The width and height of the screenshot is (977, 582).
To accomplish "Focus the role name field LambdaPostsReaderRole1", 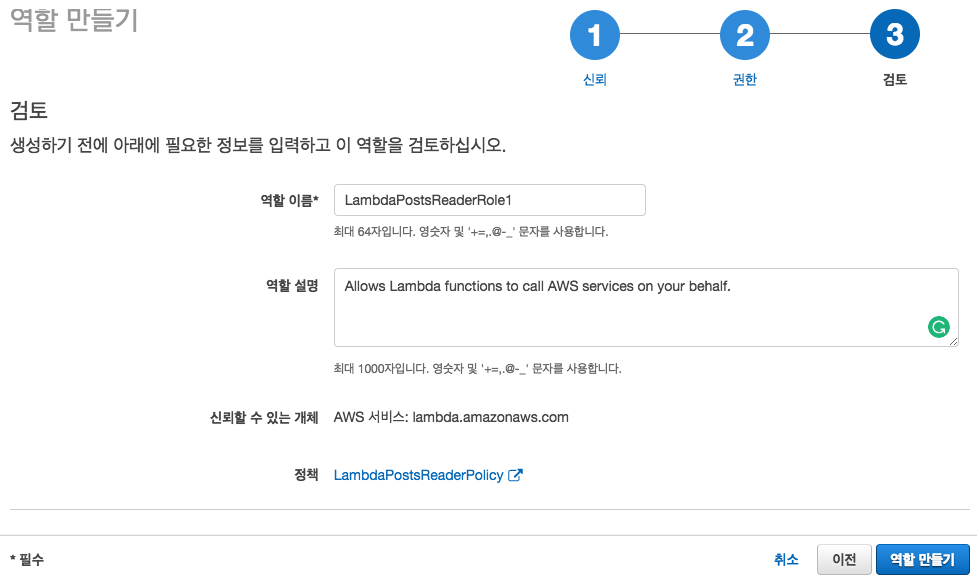I will pyautogui.click(x=490, y=200).
